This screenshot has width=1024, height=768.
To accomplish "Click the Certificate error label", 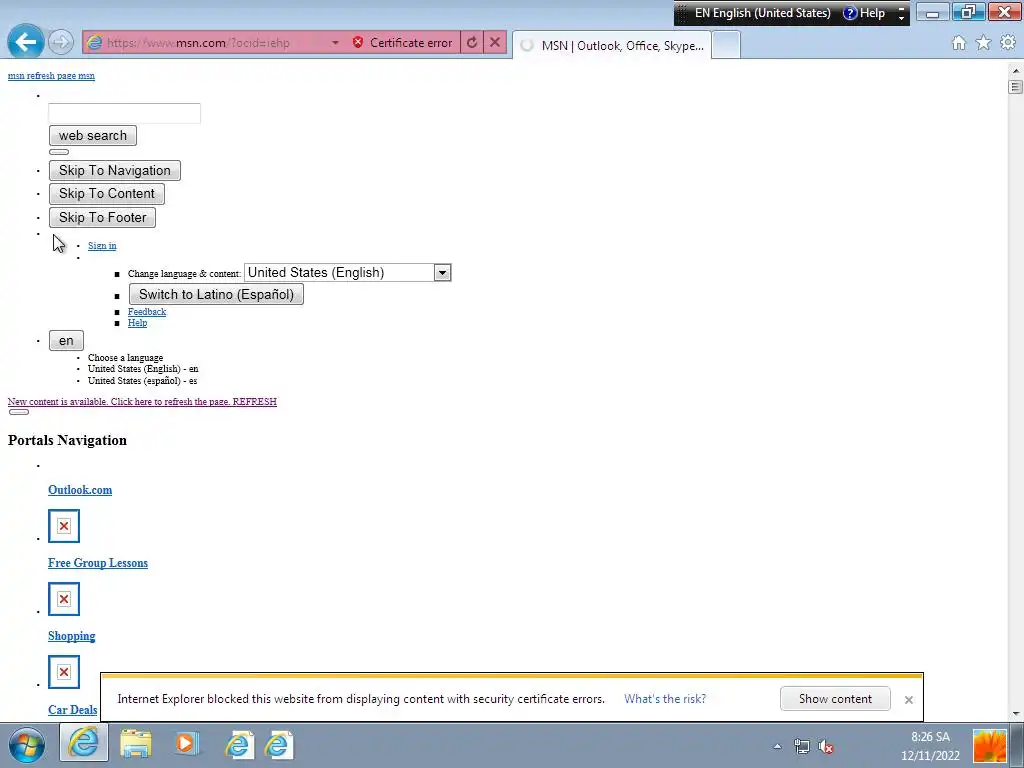I will 411,42.
